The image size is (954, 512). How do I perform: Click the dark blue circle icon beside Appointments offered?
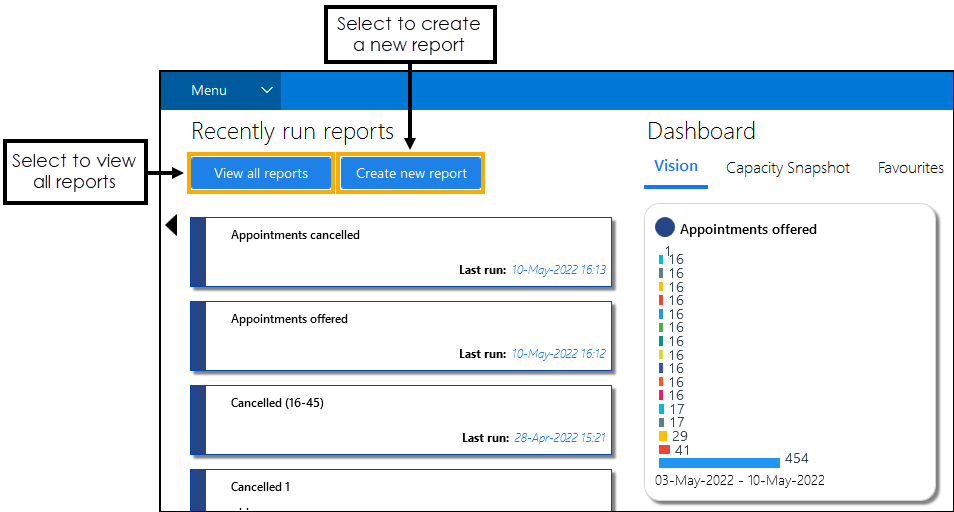tap(665, 228)
